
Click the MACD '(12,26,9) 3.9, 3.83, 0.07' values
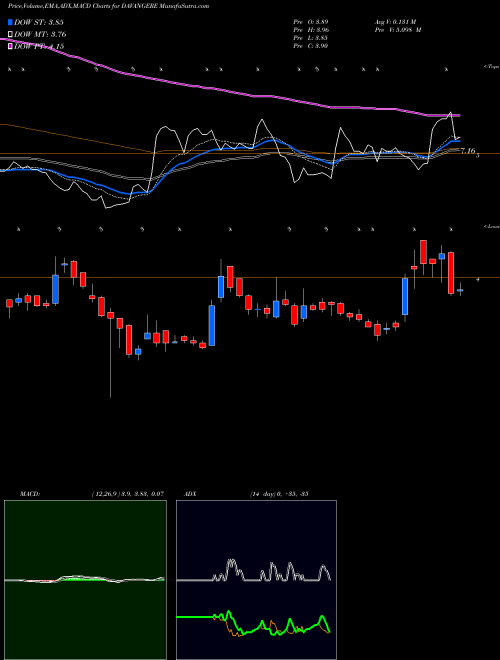127,494
